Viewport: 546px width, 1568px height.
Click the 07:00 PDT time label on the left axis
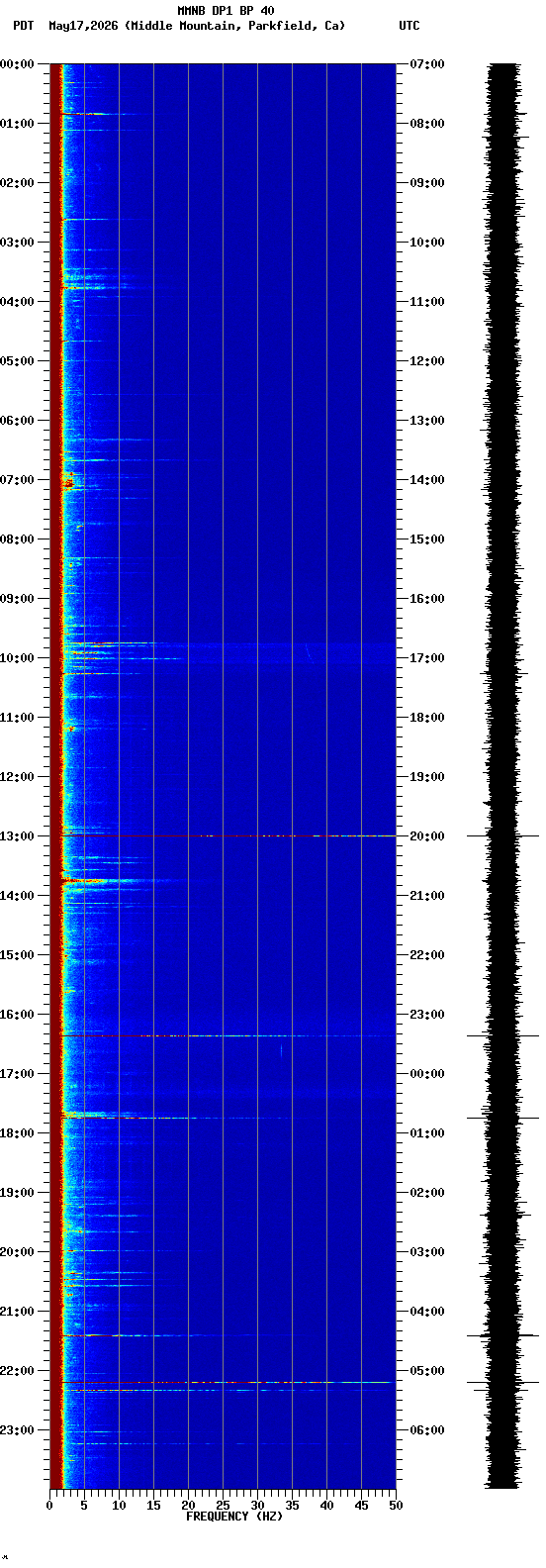17,480
